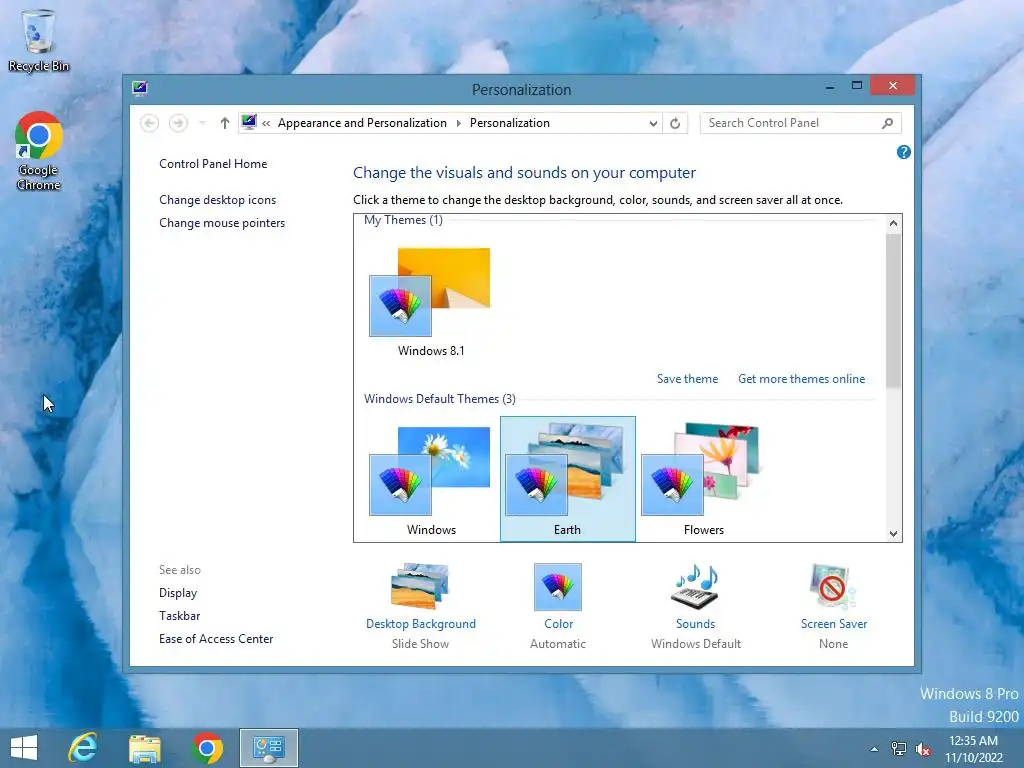Click the forward navigation arrow

178,123
